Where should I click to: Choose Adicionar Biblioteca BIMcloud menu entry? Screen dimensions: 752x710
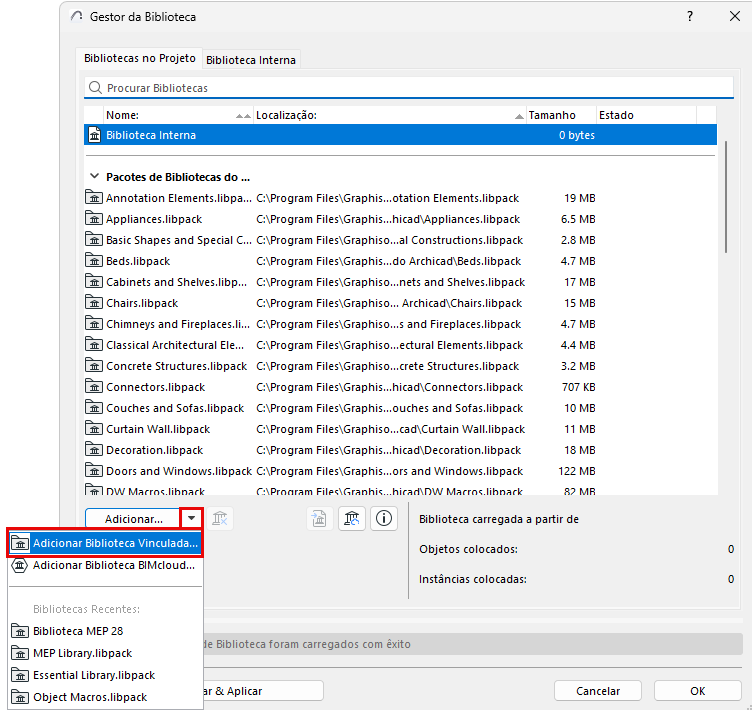click(x=105, y=565)
